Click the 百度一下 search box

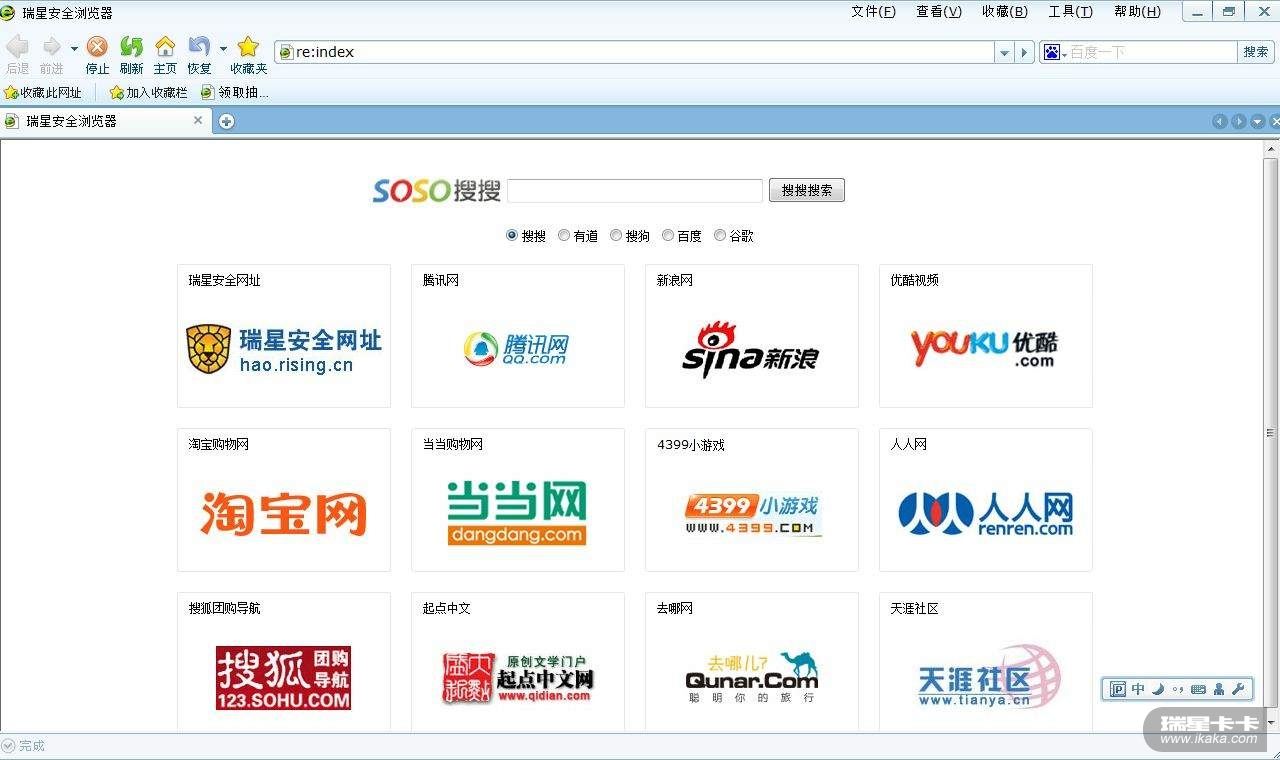1153,52
